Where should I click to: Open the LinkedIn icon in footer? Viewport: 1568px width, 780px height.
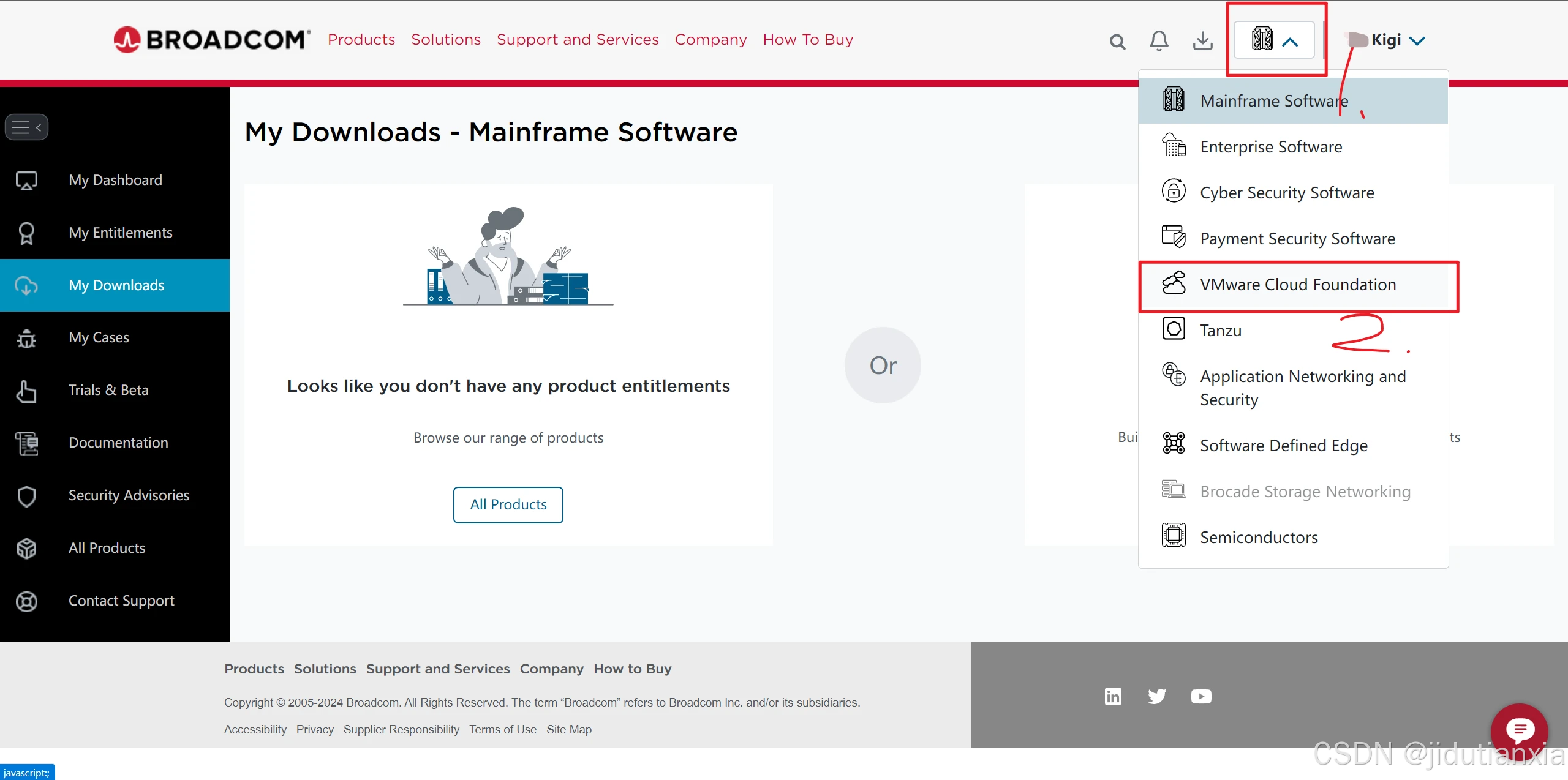click(1113, 697)
